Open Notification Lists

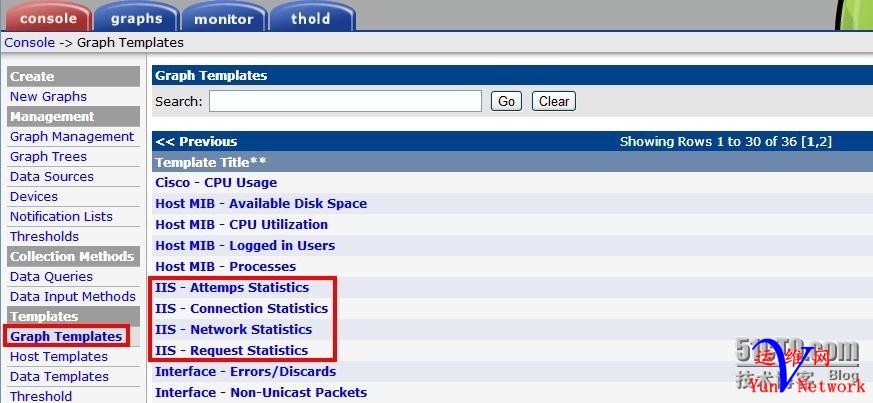(61, 217)
